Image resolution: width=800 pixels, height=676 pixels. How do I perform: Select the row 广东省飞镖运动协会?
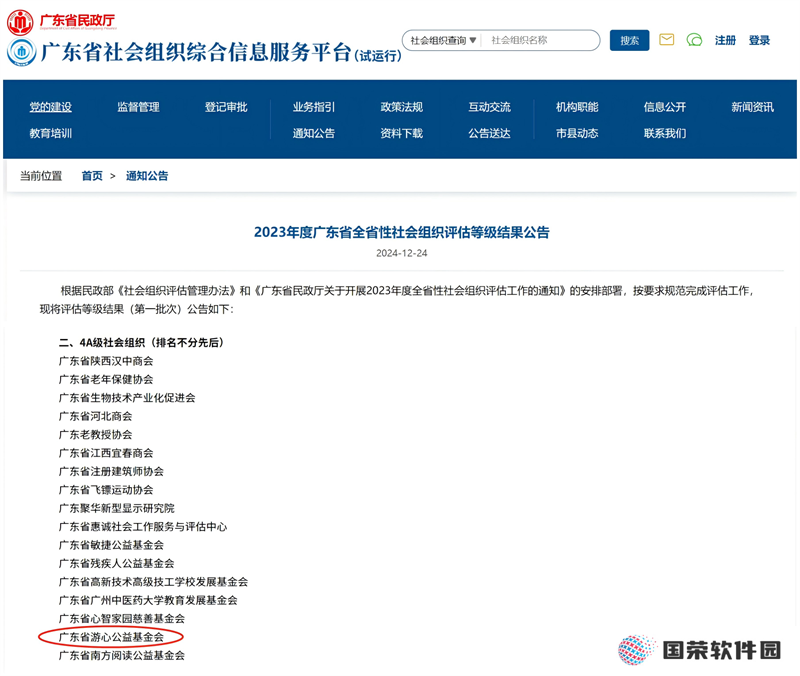pyautogui.click(x=106, y=489)
